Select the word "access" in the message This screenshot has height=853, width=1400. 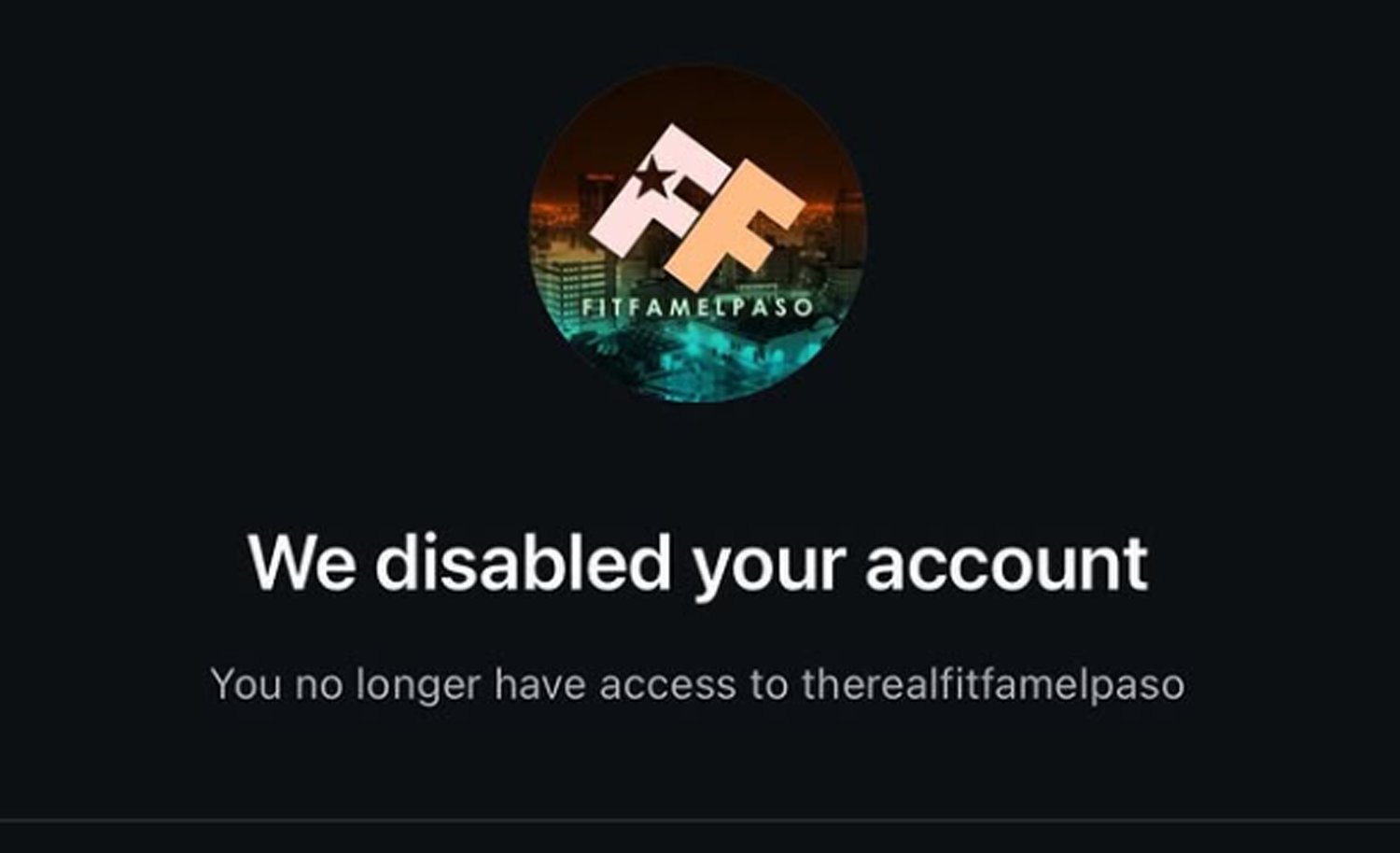click(667, 686)
